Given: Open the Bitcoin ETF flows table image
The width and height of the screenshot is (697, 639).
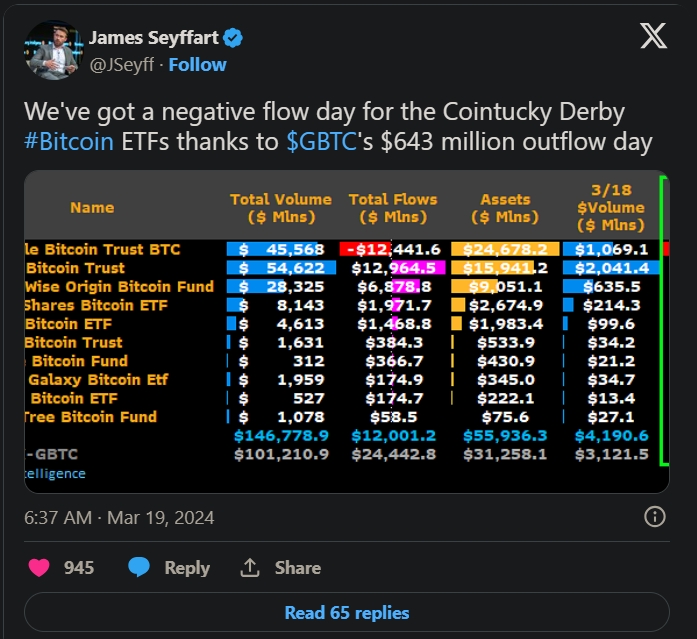Looking at the screenshot, I should point(347,331).
